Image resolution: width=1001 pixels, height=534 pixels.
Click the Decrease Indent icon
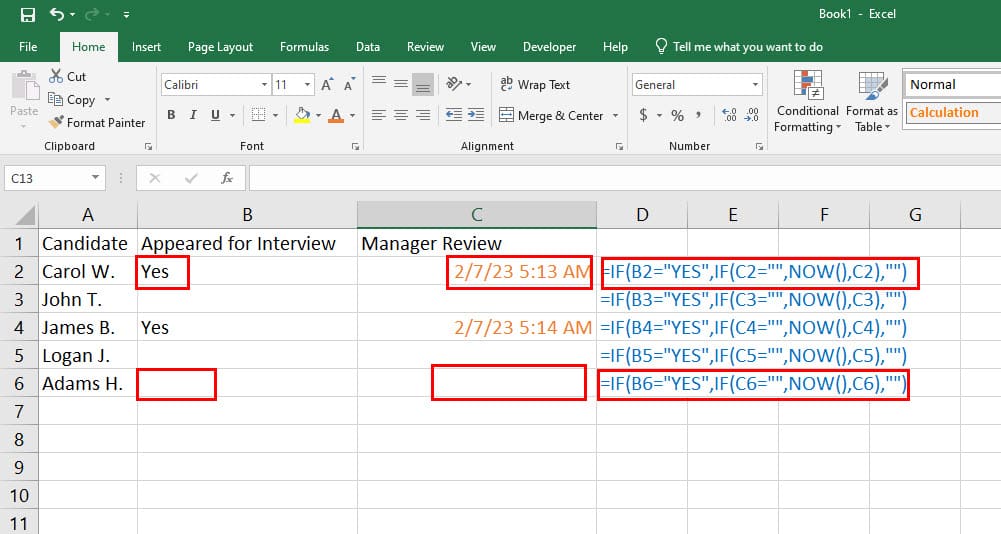(453, 115)
